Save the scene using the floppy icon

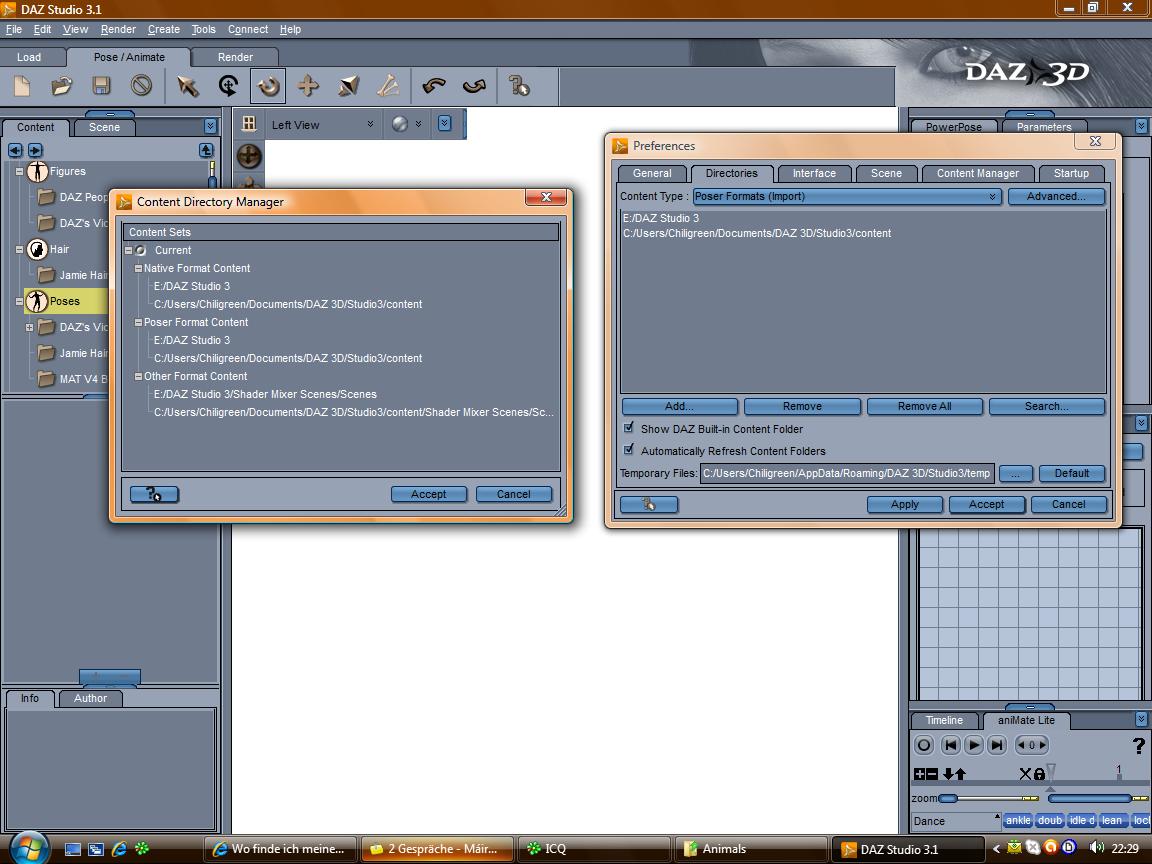pyautogui.click(x=101, y=86)
